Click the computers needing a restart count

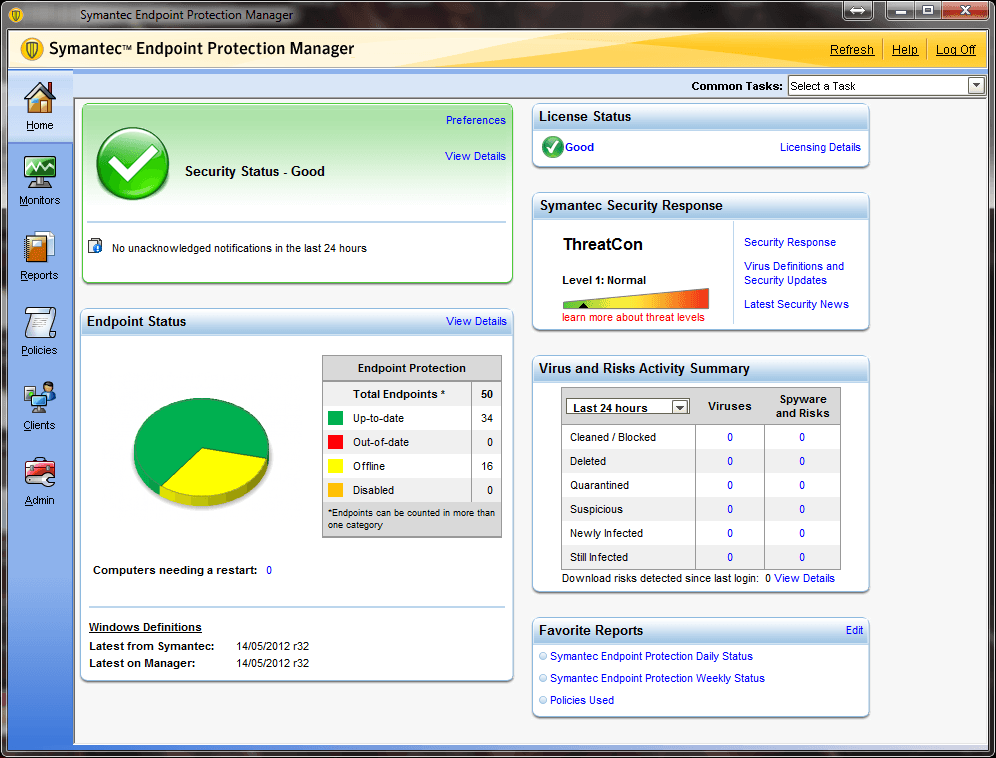pos(269,570)
